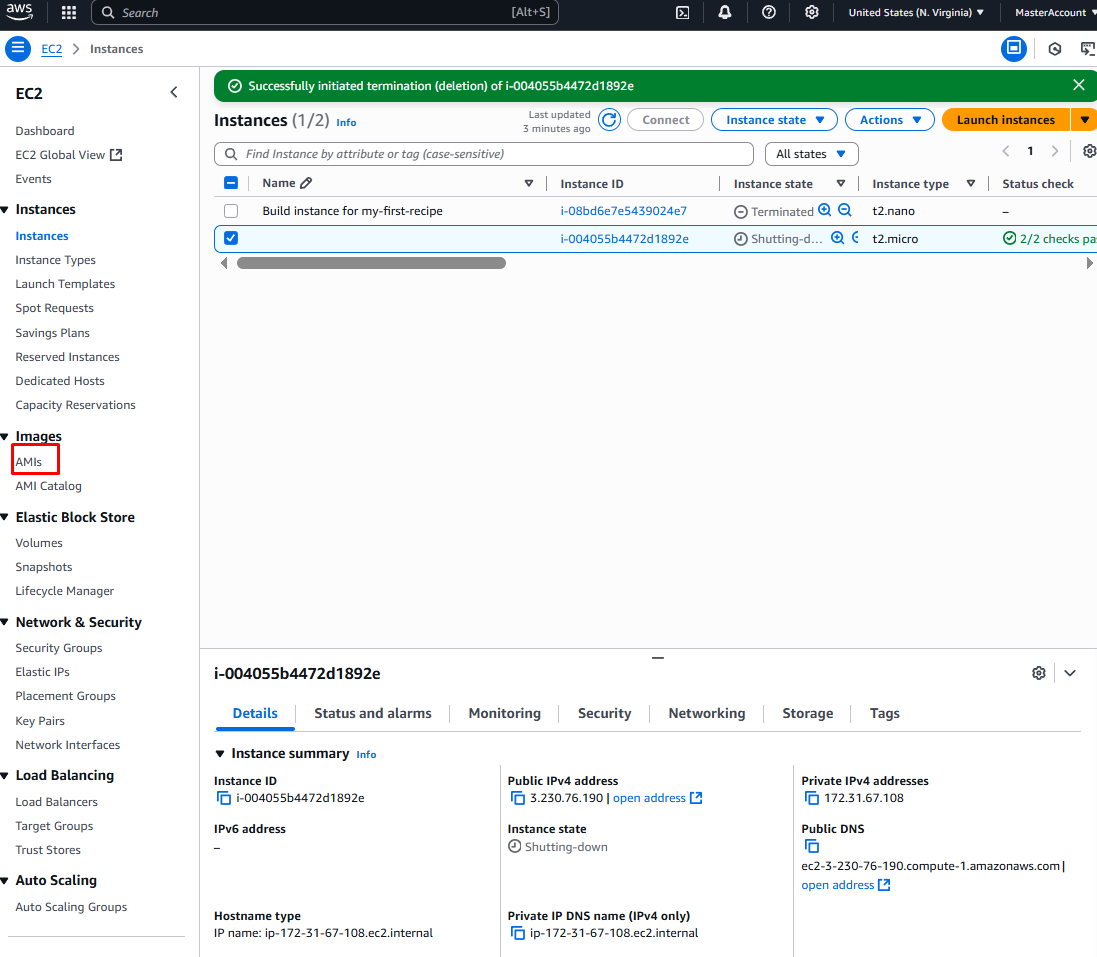Open the AWS services grid menu
Image resolution: width=1097 pixels, height=957 pixels.
[69, 13]
